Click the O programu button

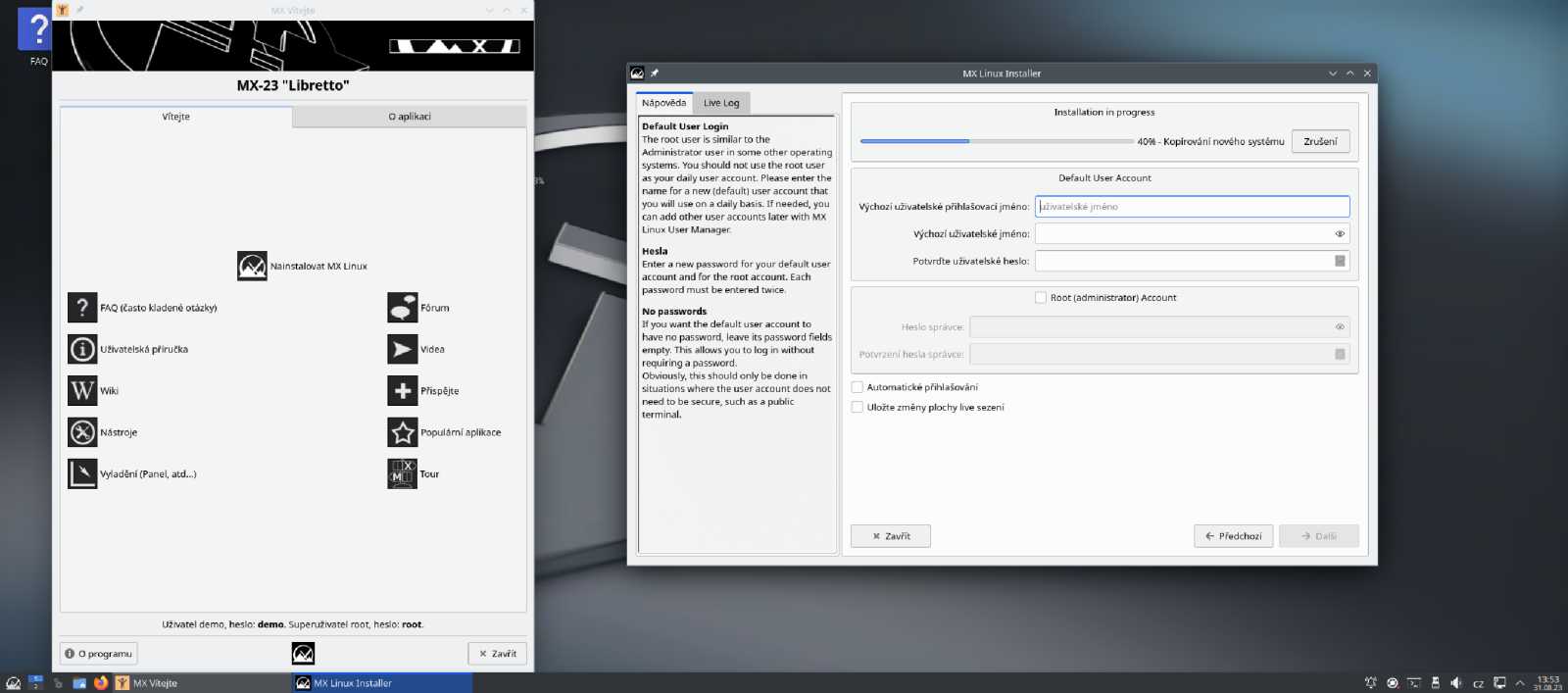click(x=98, y=653)
